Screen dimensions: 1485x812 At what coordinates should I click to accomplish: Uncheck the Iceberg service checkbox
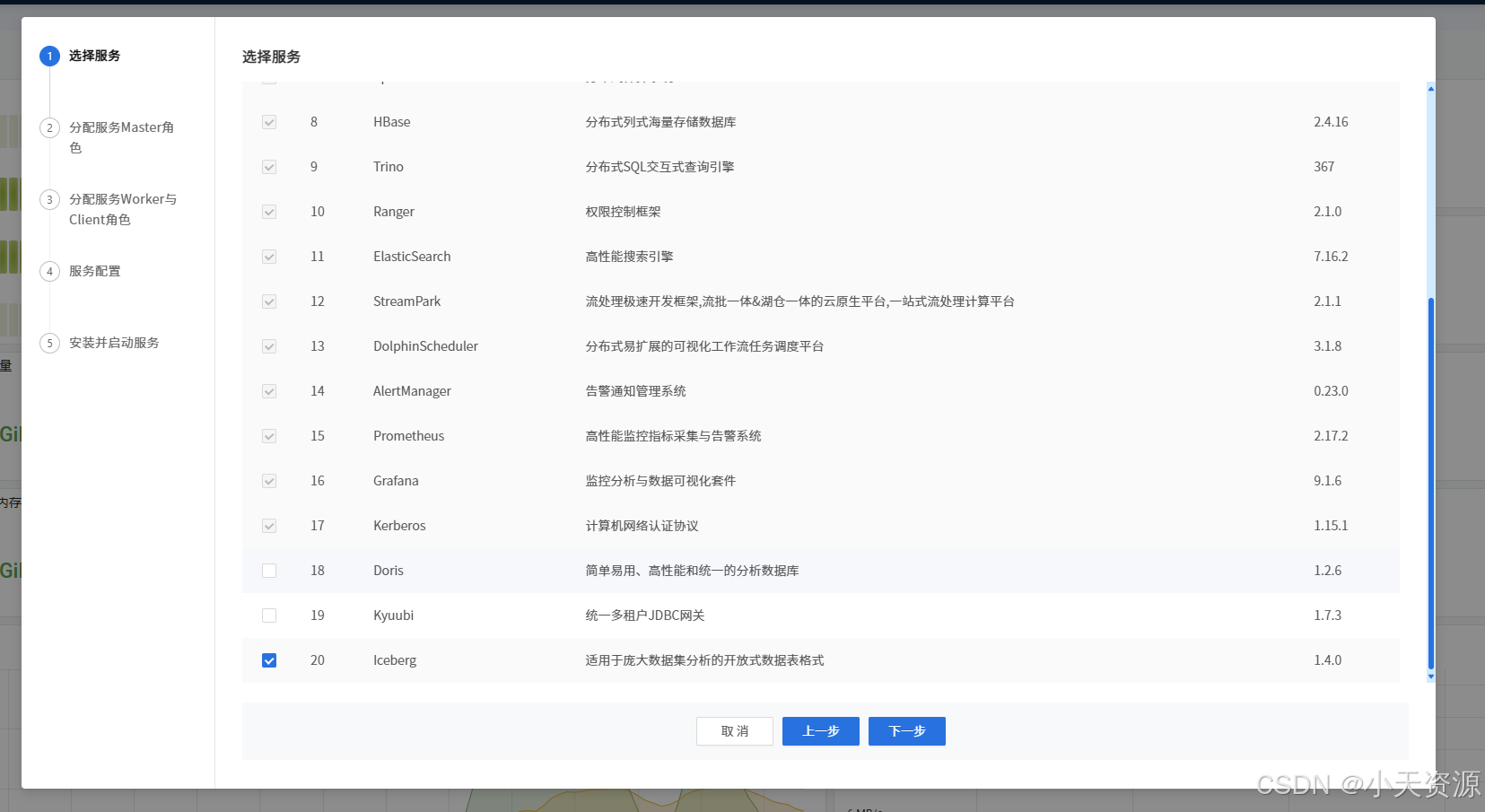[x=269, y=660]
